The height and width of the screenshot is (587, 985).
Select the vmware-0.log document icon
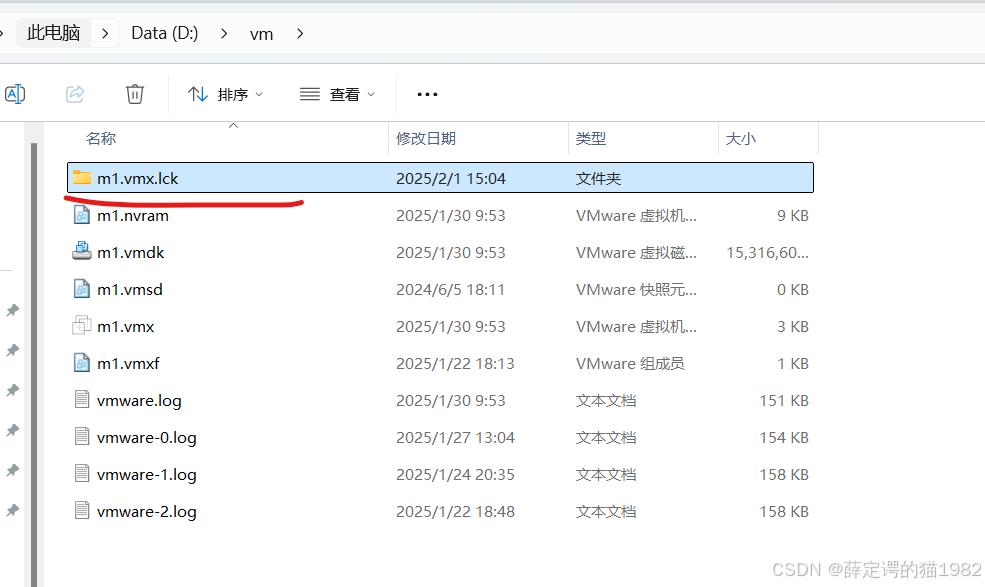[x=82, y=437]
